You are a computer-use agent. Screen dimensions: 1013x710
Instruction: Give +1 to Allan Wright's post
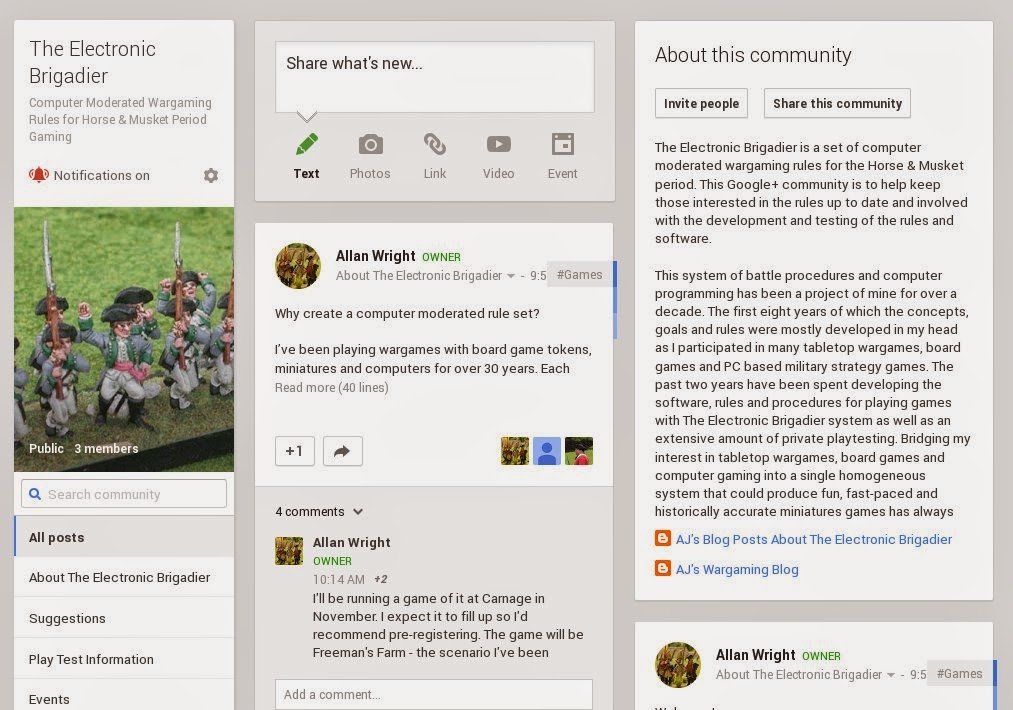295,451
